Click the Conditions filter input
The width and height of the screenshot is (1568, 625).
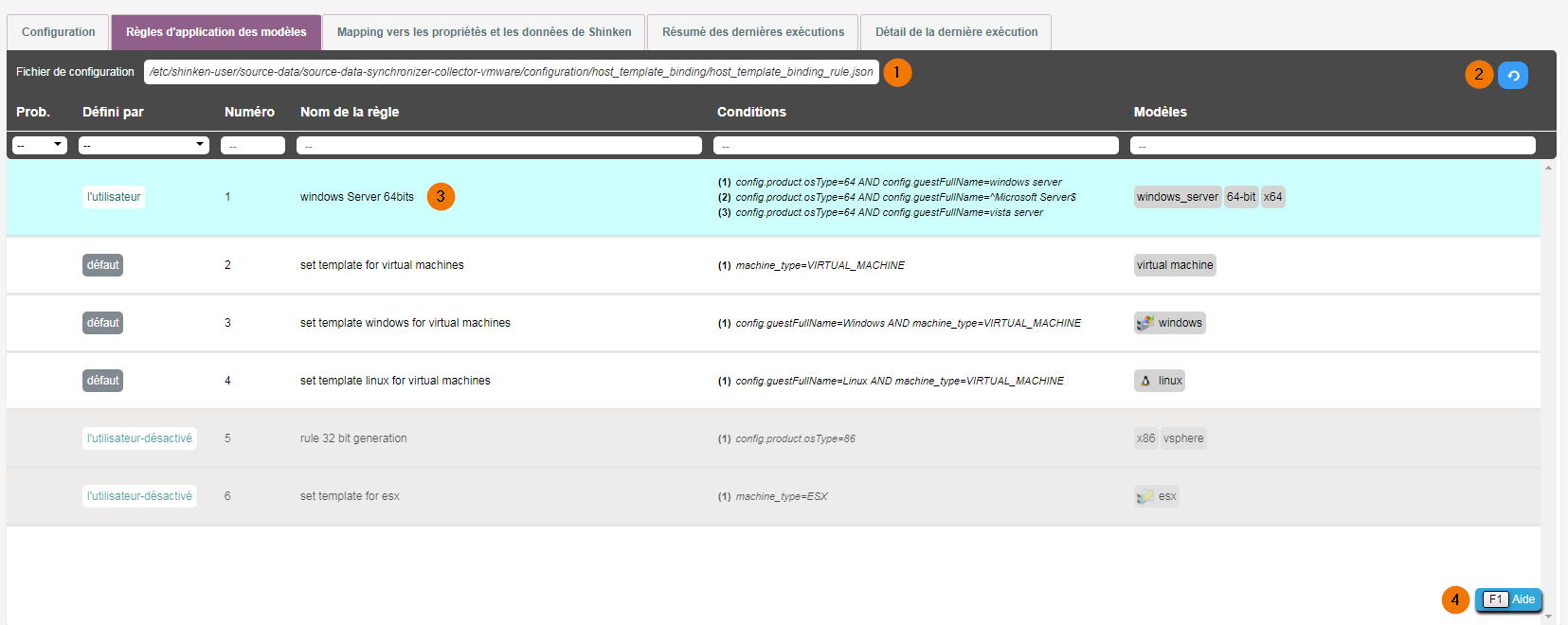(915, 145)
